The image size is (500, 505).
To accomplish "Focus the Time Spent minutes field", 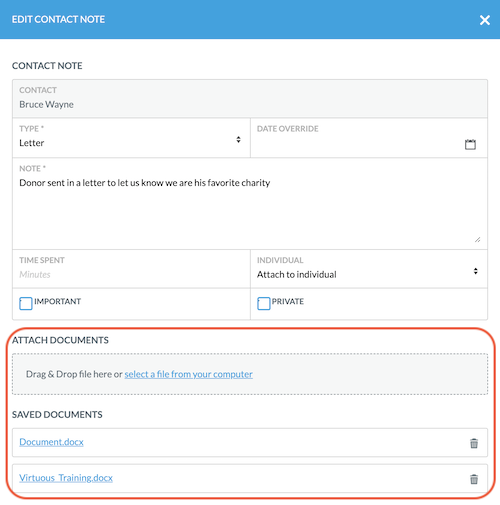I will point(131,269).
